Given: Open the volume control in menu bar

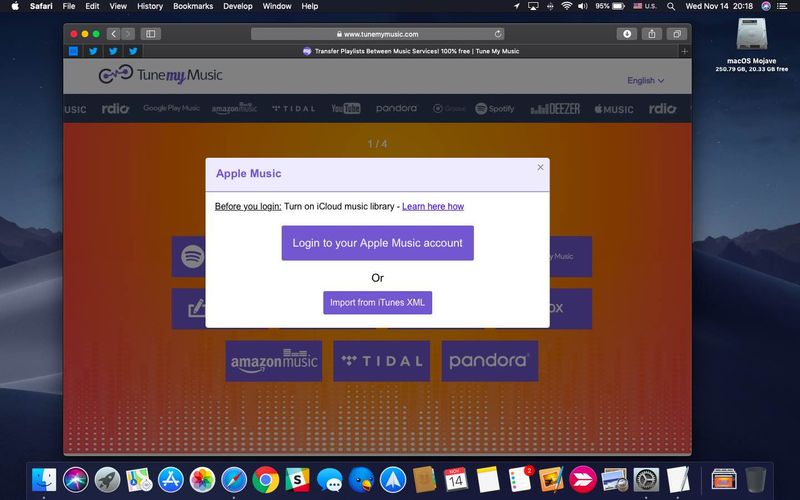Looking at the screenshot, I should point(583,6).
